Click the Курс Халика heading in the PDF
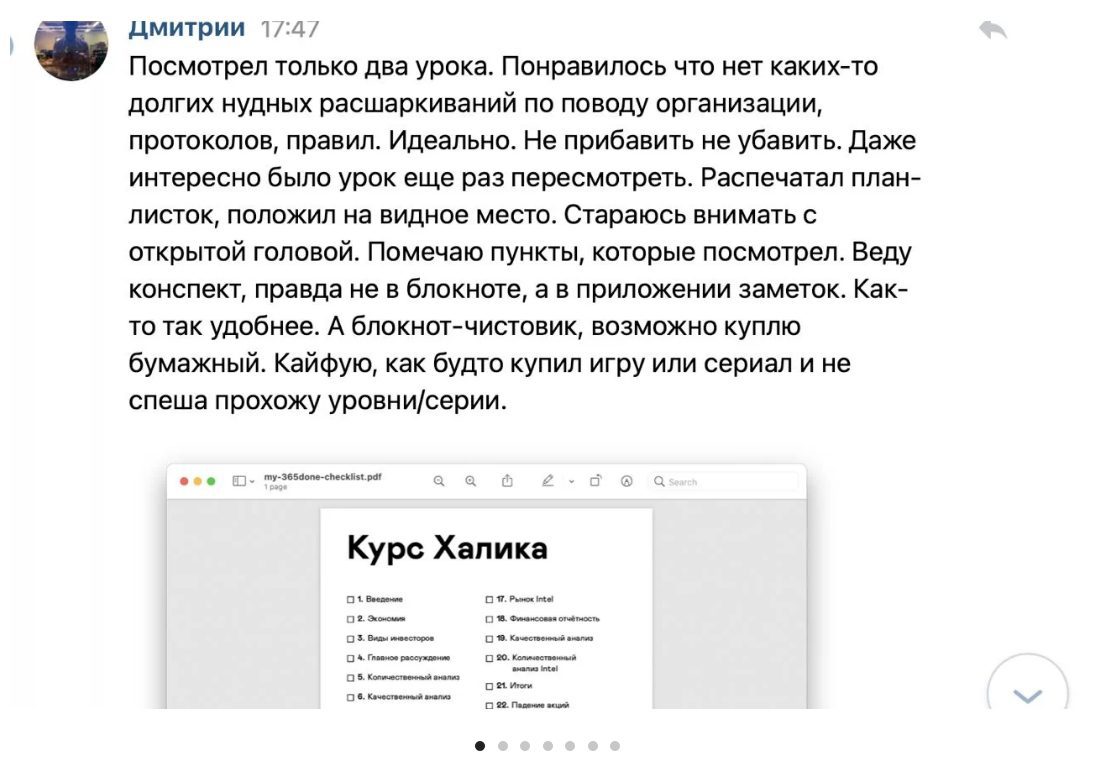The image size is (1108, 758). pos(447,548)
